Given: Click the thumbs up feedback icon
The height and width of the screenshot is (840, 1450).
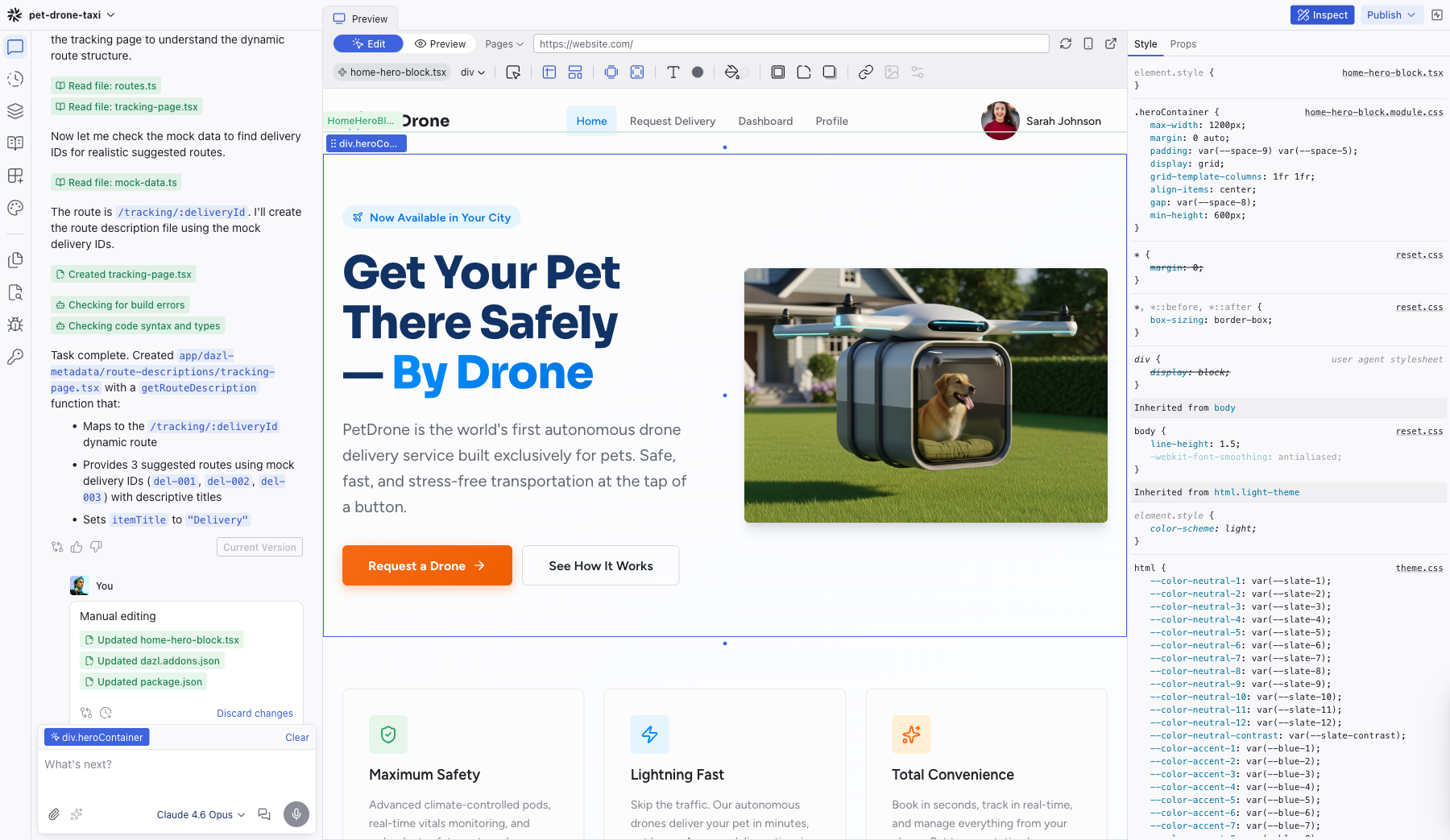Looking at the screenshot, I should (x=77, y=547).
